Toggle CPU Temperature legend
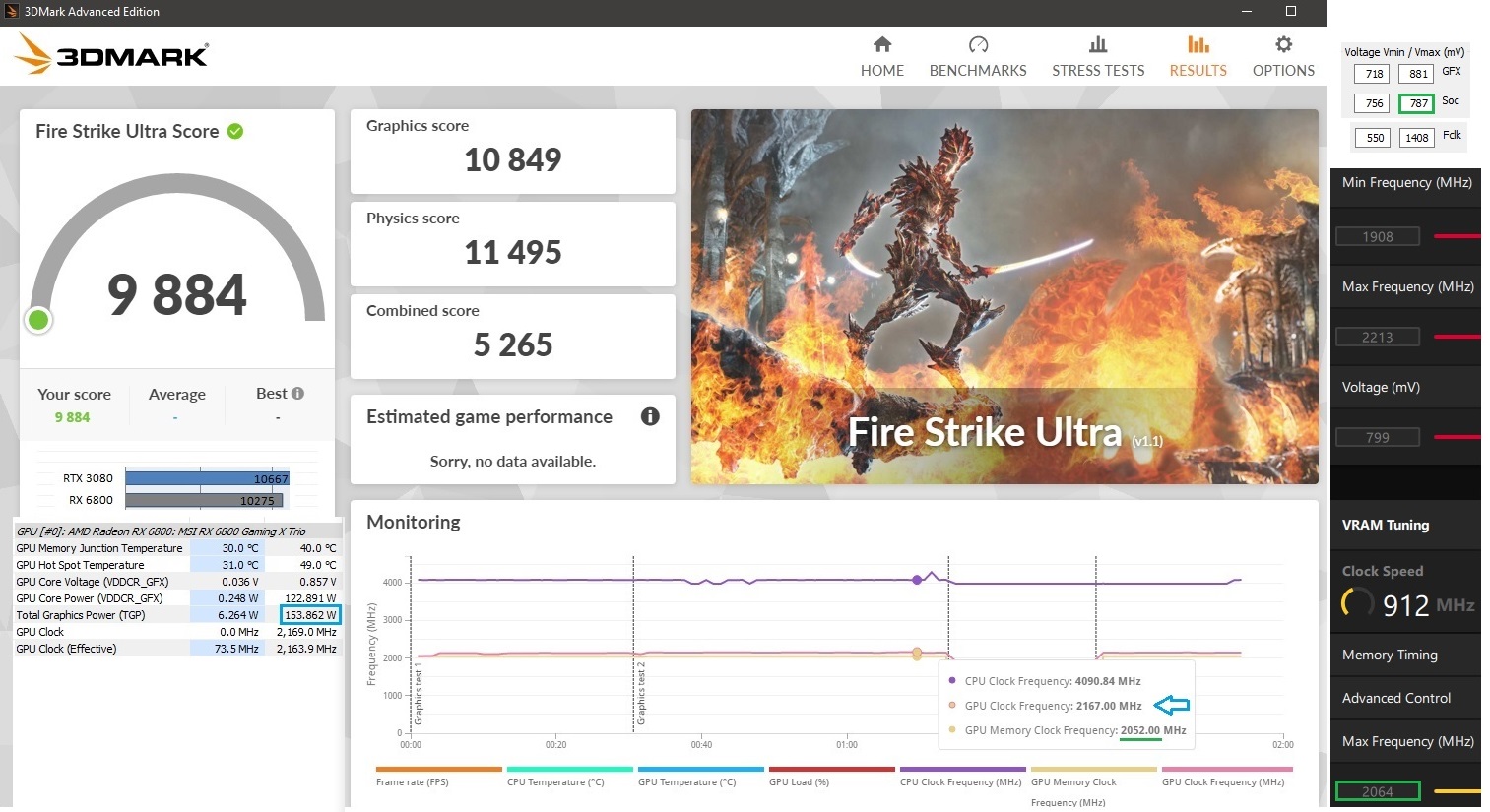 point(569,777)
